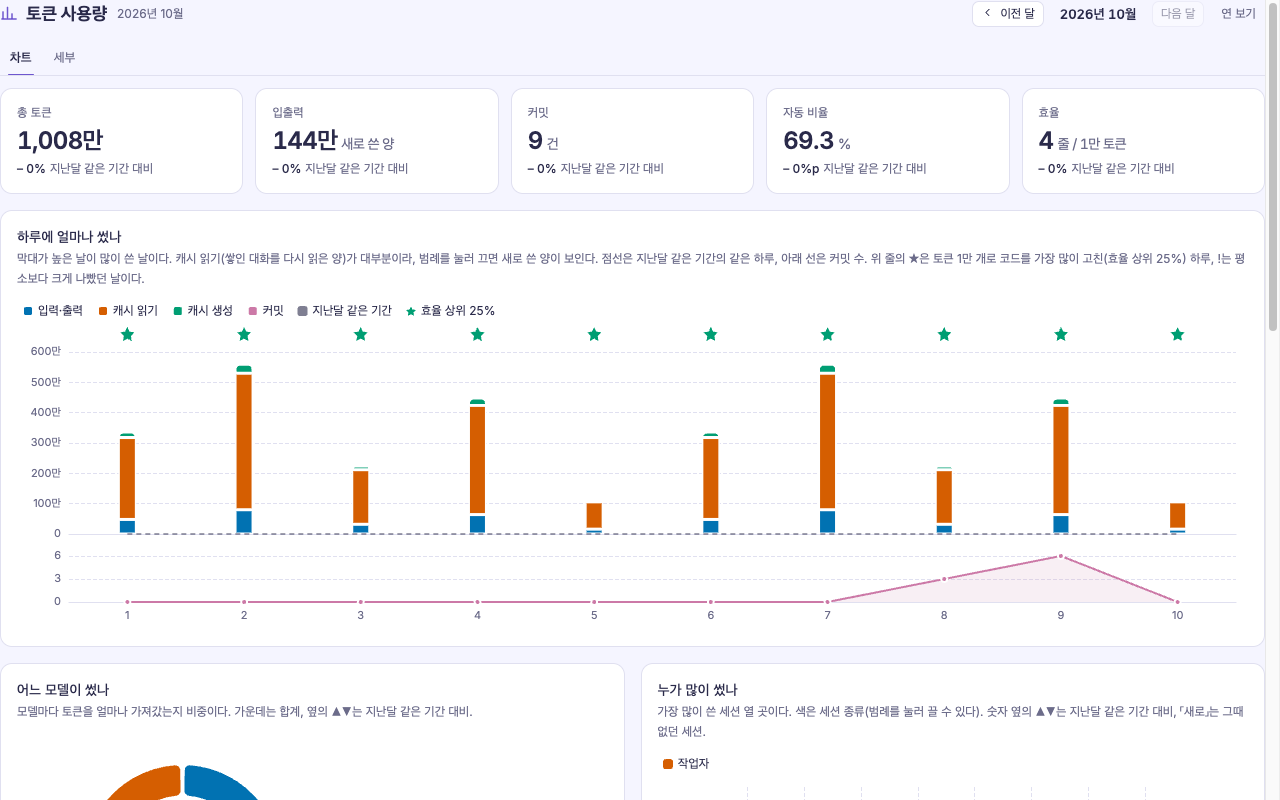Viewport: 1280px width, 800px height.
Task: Click the green star above day 3
Action: click(x=361, y=334)
